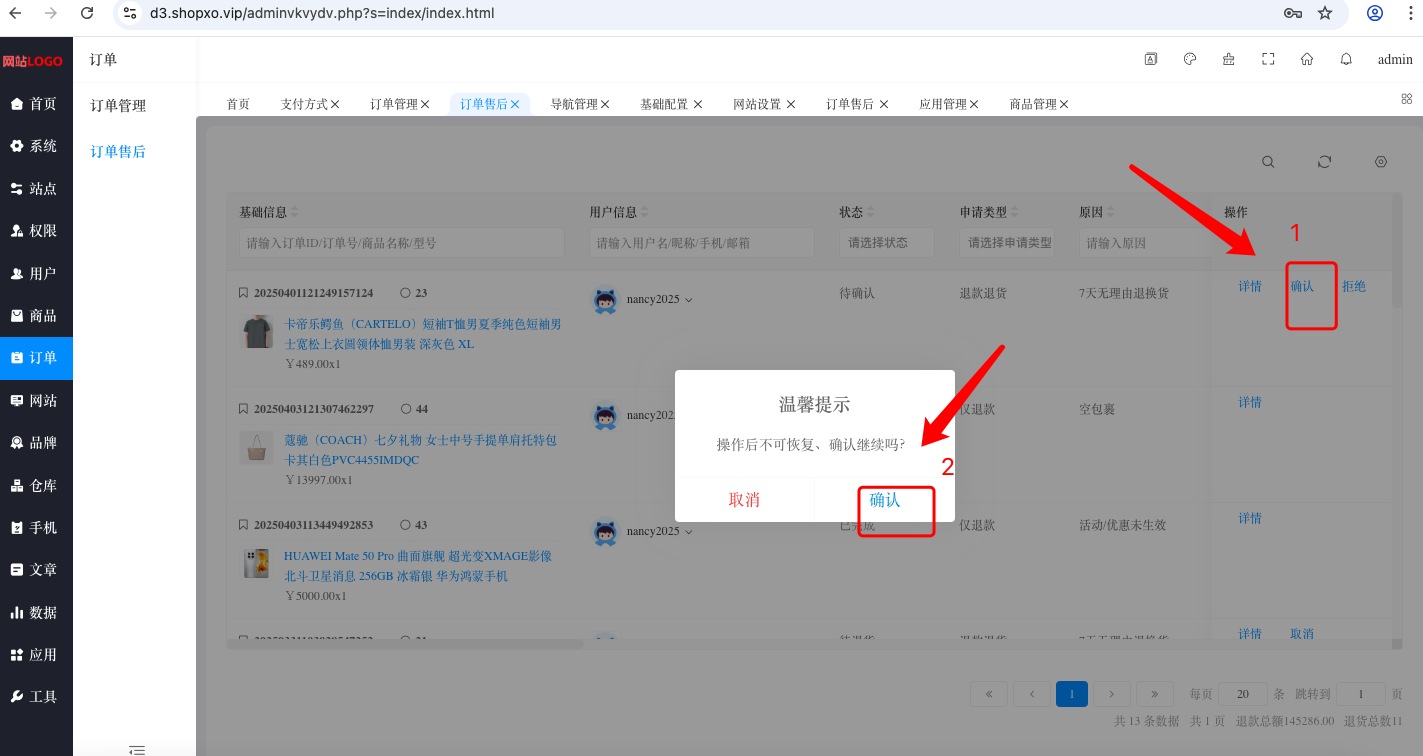Screen dimensions: 1423x756
Task: Open the theme palette icon
Action: point(1190,59)
